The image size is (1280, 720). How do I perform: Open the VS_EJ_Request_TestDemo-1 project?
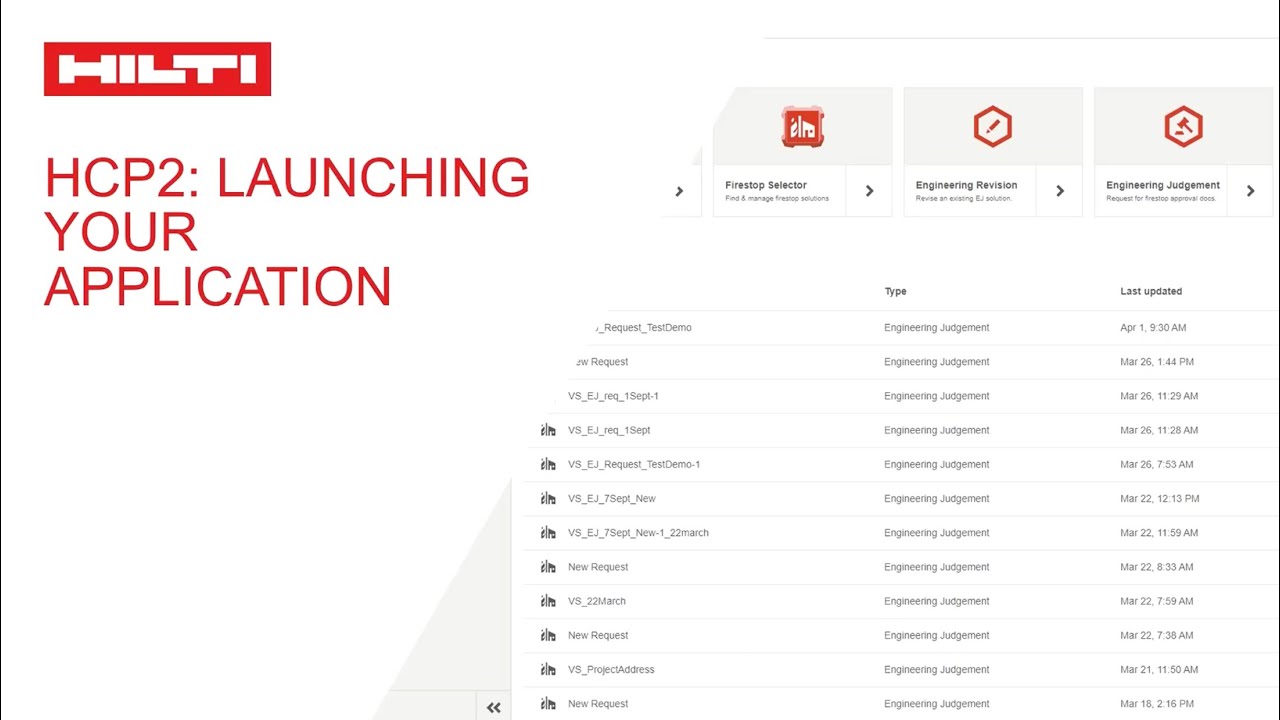pos(633,465)
